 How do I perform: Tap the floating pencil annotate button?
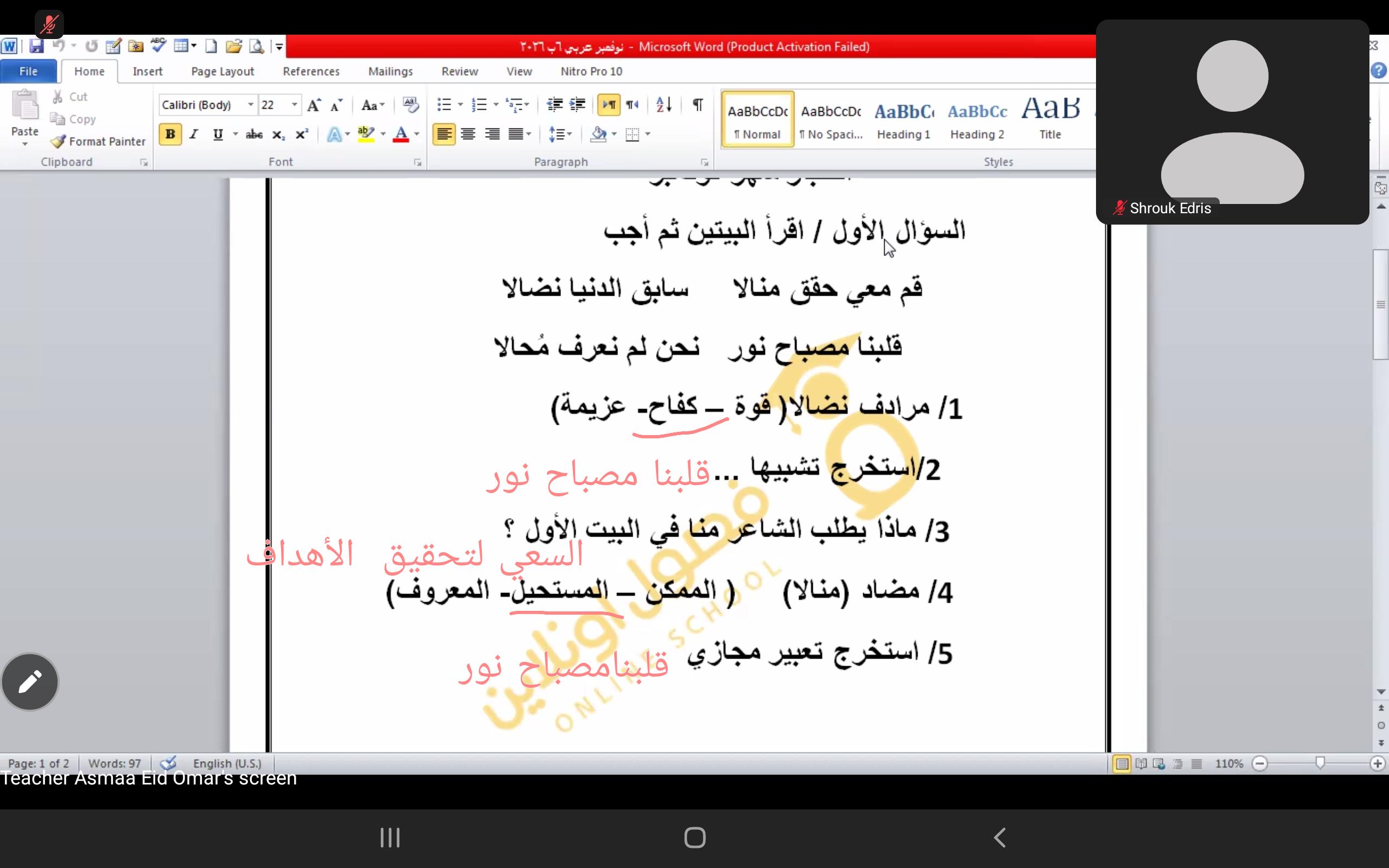pos(30,682)
